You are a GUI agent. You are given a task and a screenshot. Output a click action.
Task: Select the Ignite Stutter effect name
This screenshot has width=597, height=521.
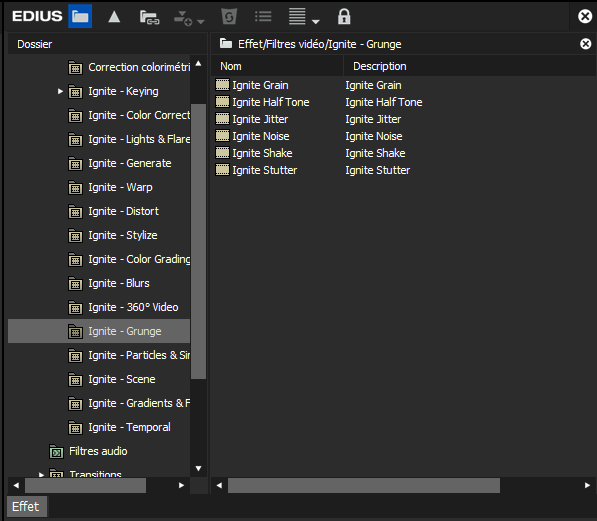[x=265, y=170]
